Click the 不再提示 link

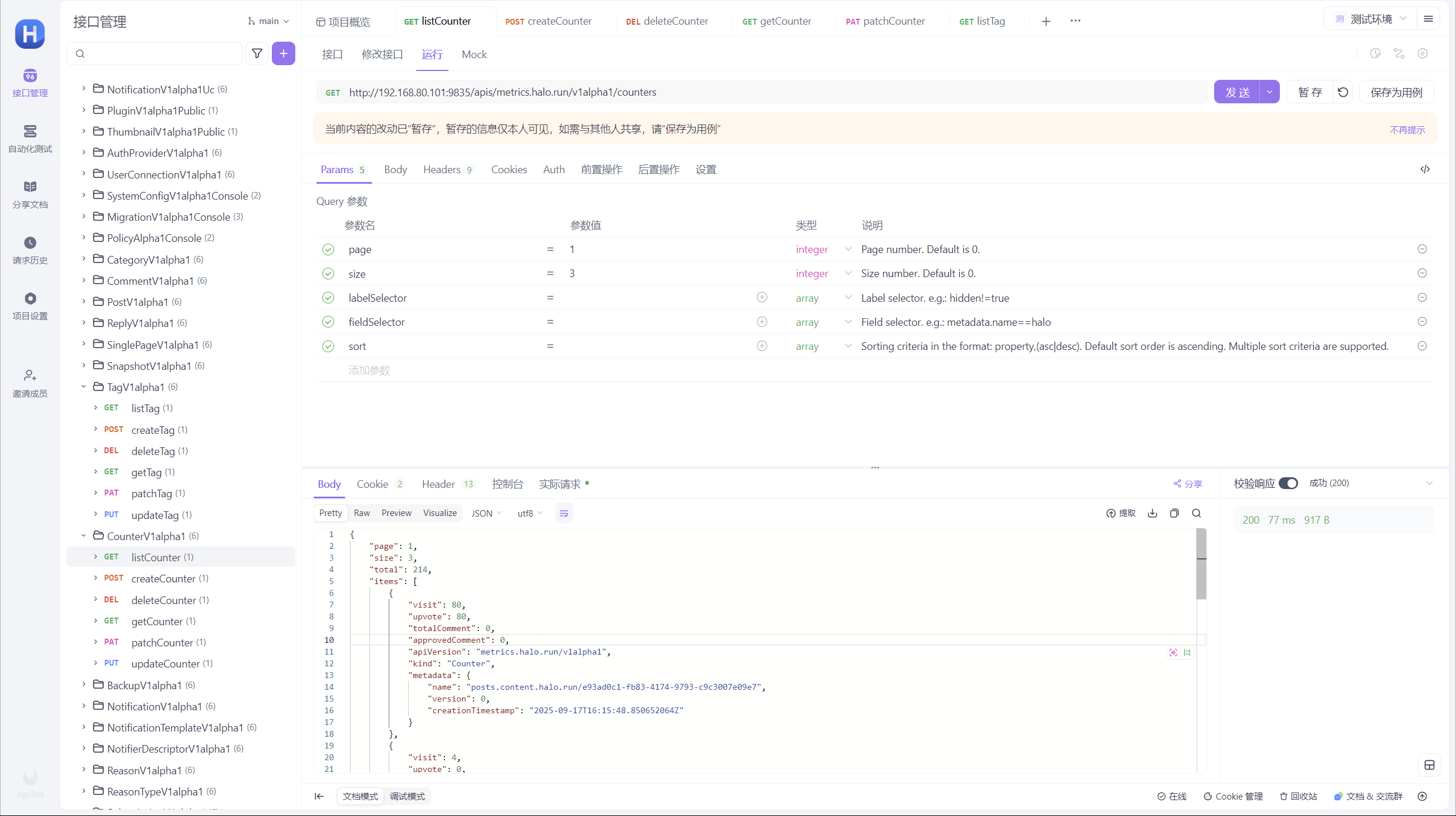click(x=1407, y=130)
